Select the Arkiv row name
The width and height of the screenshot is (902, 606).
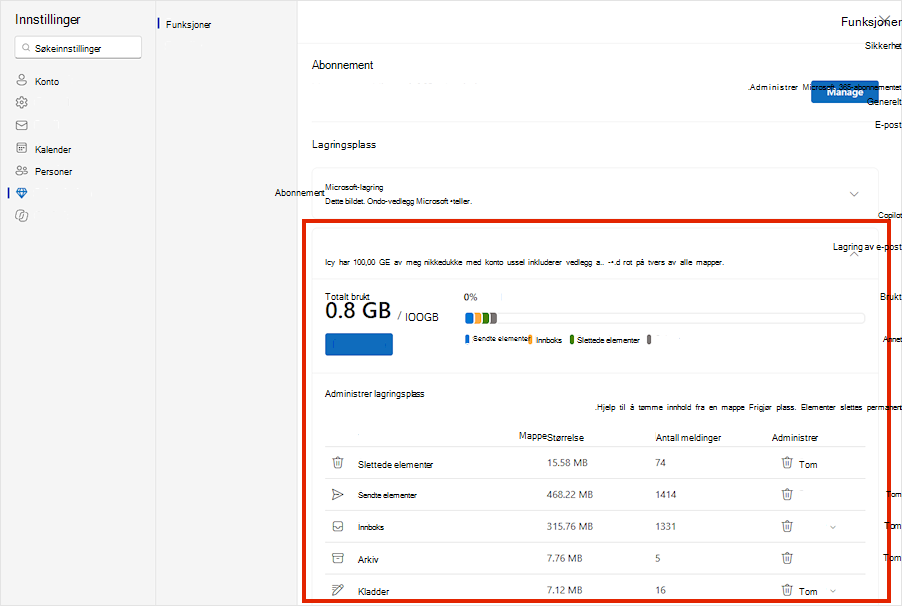pyautogui.click(x=368, y=559)
